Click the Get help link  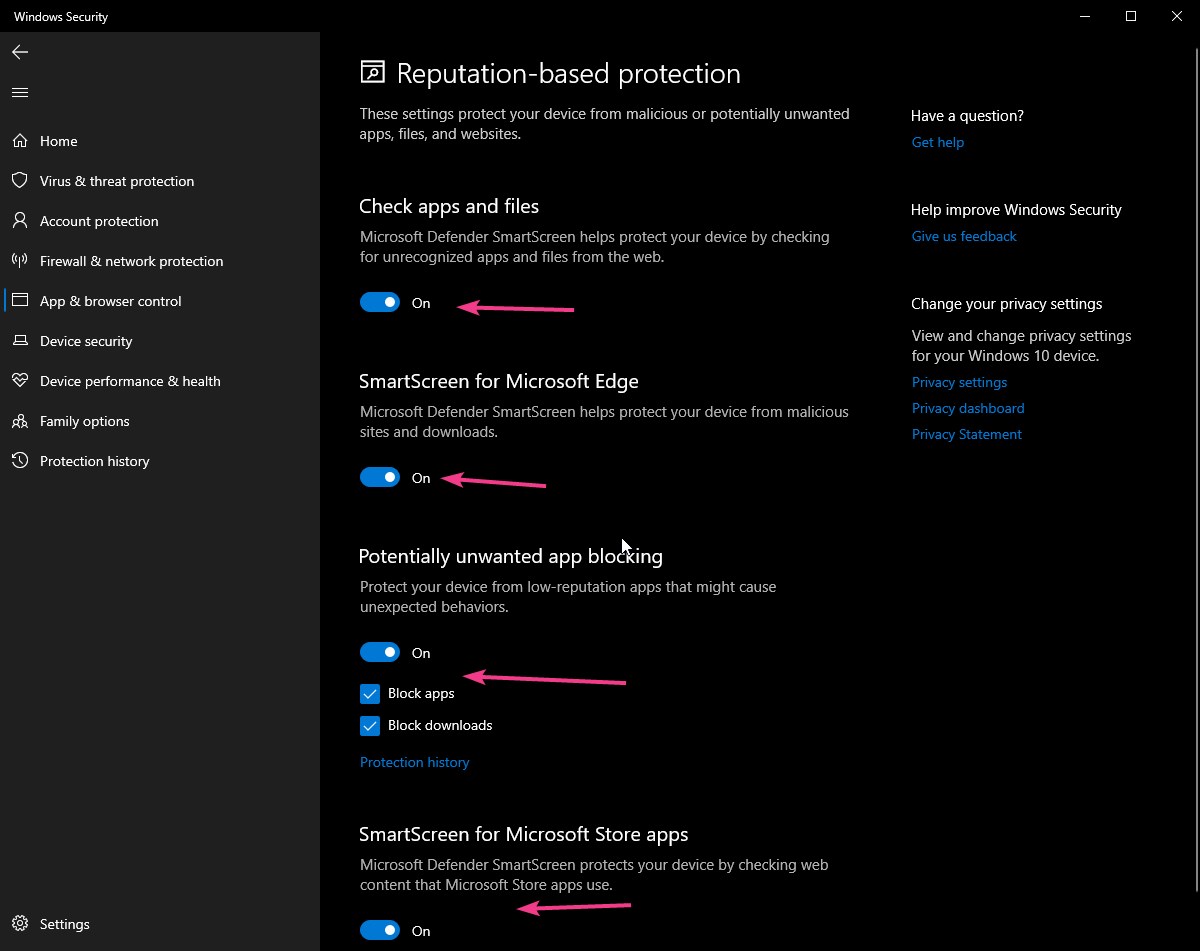pyautogui.click(x=937, y=142)
